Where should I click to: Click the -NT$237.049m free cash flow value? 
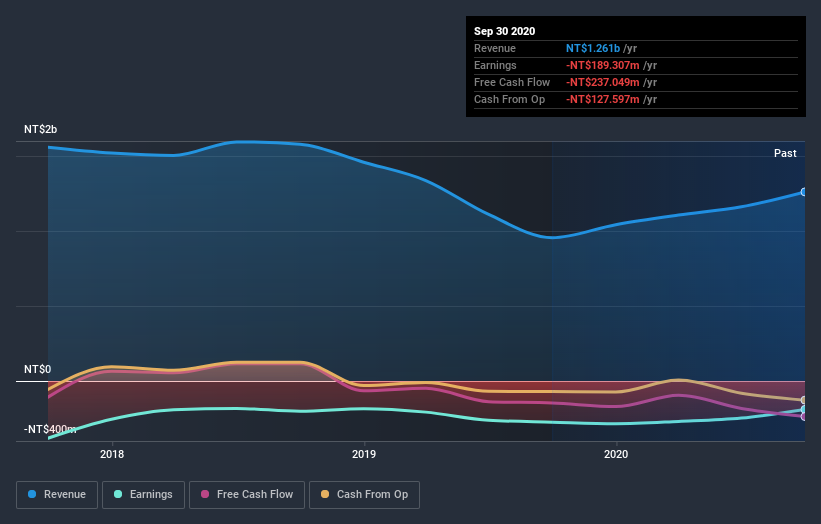pyautogui.click(x=603, y=82)
